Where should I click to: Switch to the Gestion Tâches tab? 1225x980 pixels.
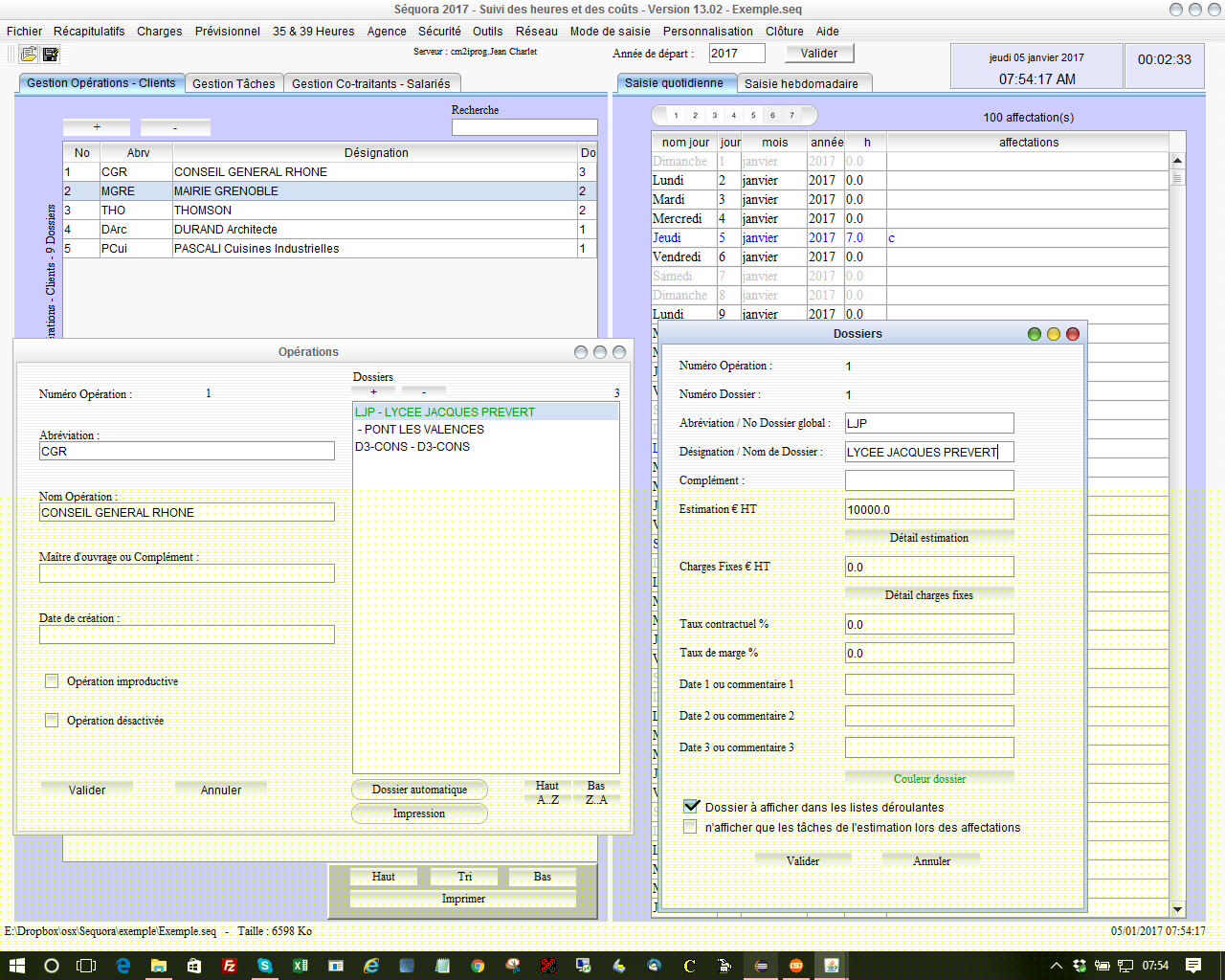pyautogui.click(x=234, y=83)
